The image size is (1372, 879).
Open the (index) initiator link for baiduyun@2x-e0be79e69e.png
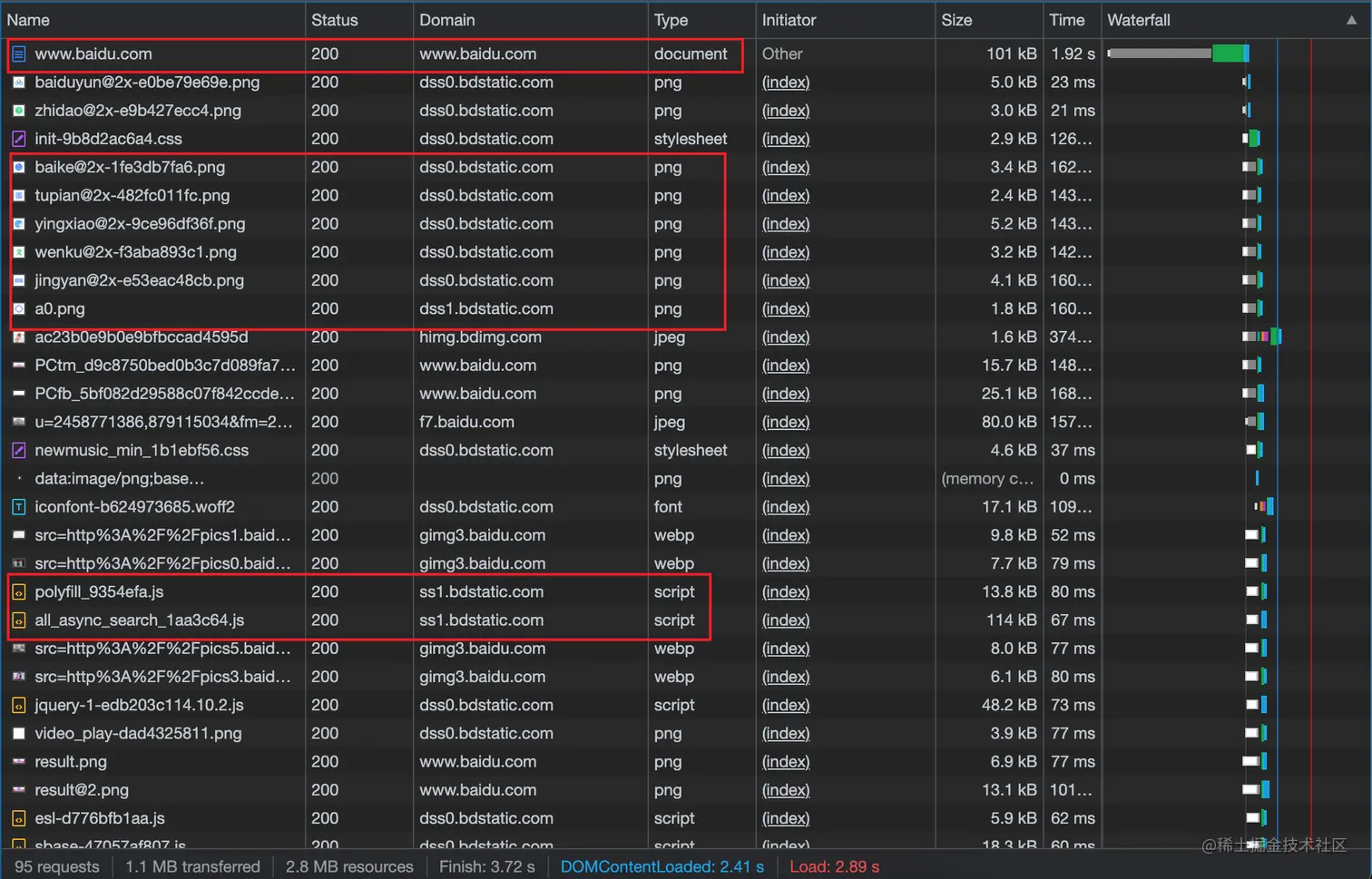pyautogui.click(x=786, y=83)
